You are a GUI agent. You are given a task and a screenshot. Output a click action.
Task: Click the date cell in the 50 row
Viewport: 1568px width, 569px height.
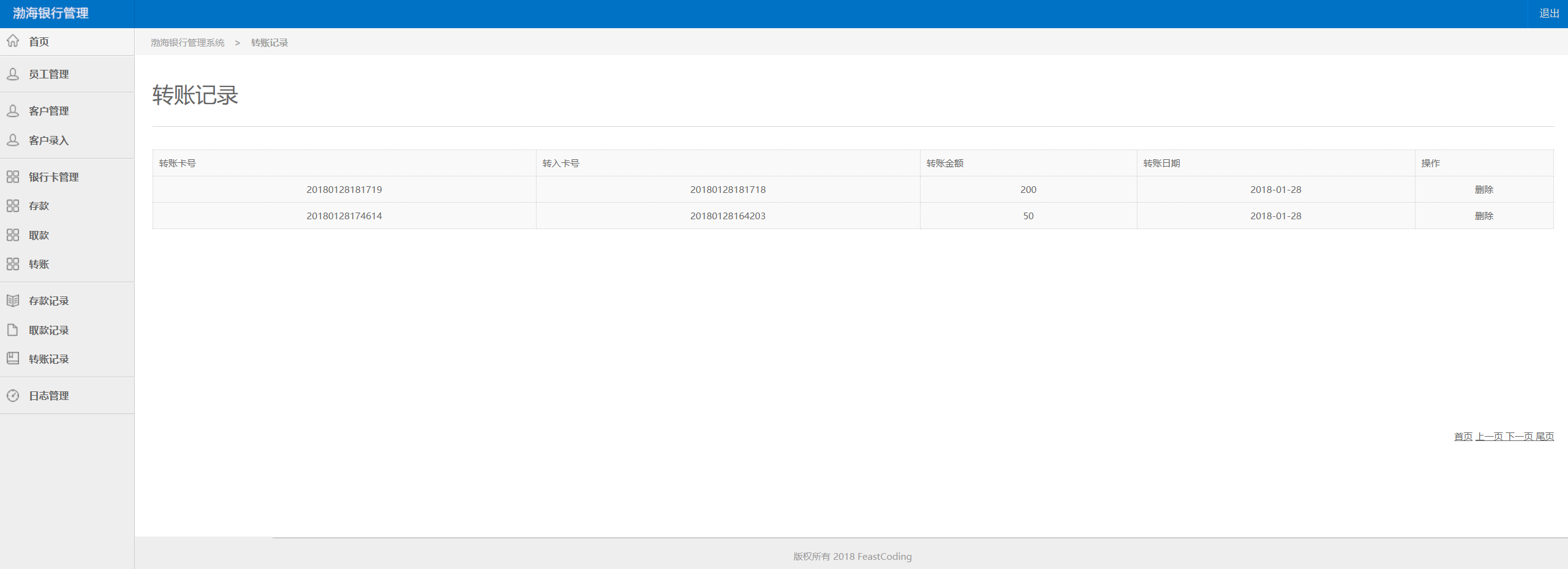pos(1276,216)
